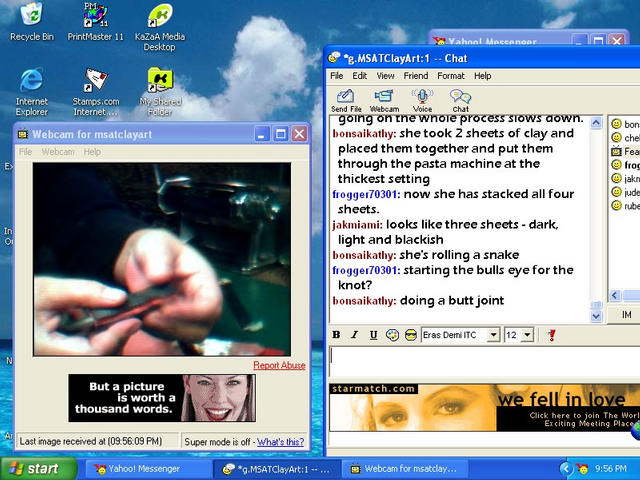Image resolution: width=640 pixels, height=480 pixels.
Task: Open Help menu in Chat window
Action: pyautogui.click(x=482, y=76)
